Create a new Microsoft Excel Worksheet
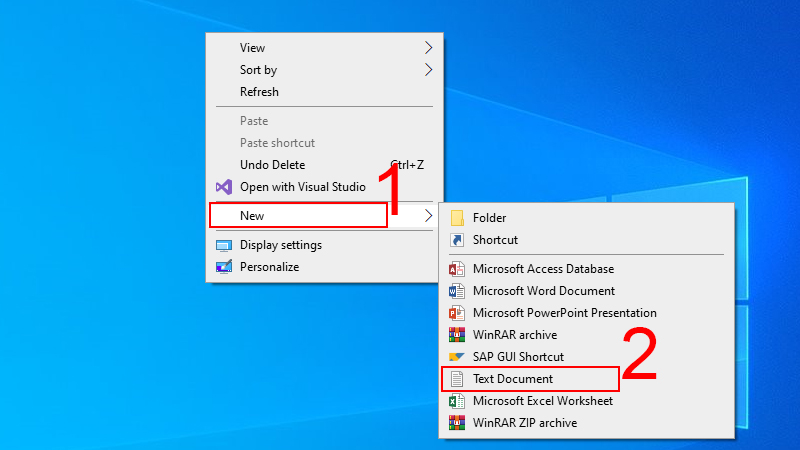800x450 pixels. 587,401
